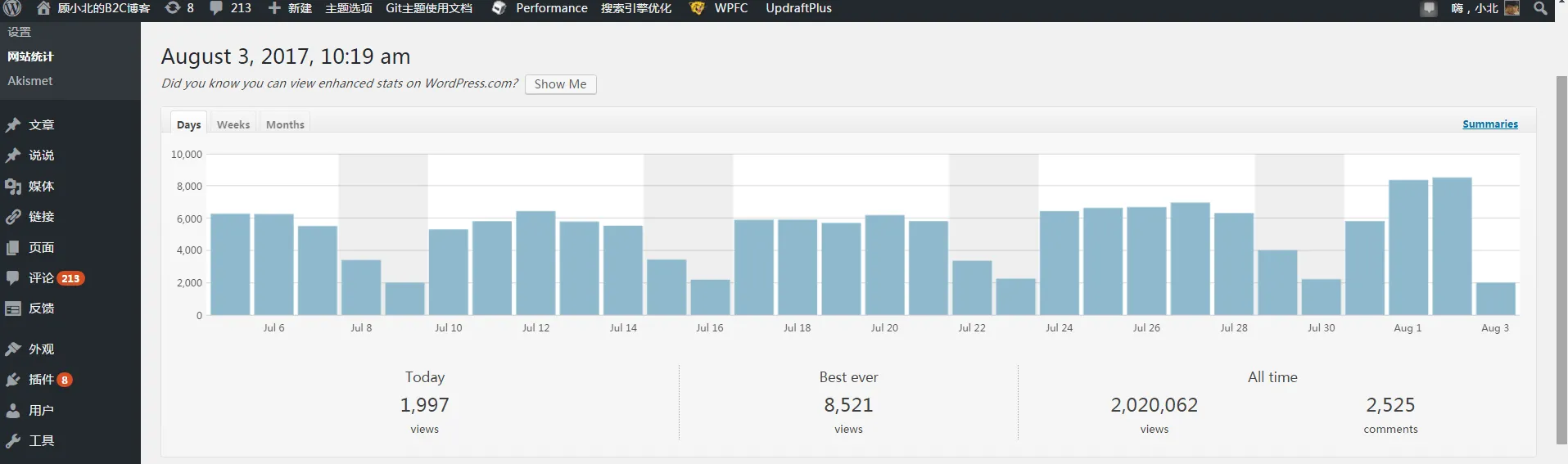Click the plus icon for 新建

point(274,8)
